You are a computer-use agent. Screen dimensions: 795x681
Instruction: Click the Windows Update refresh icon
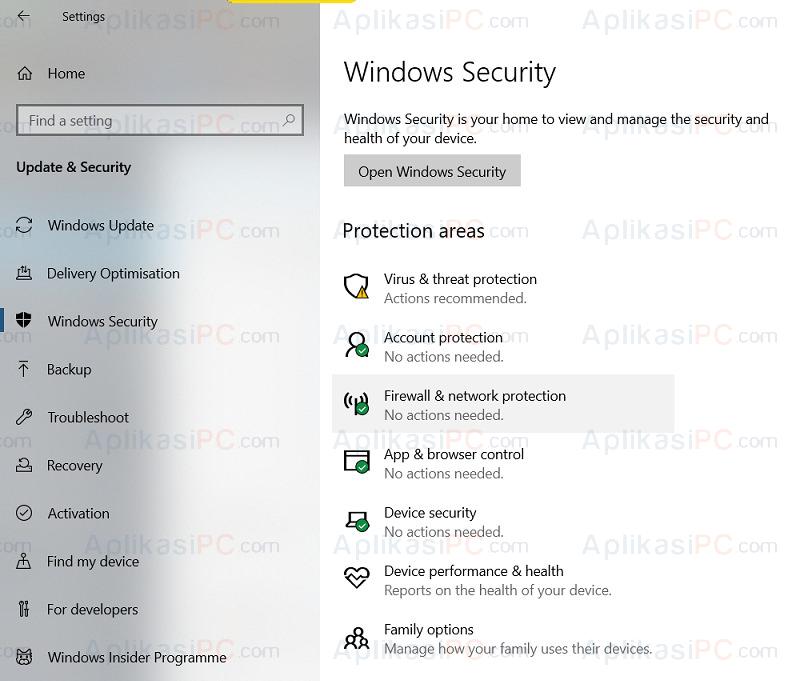click(24, 225)
